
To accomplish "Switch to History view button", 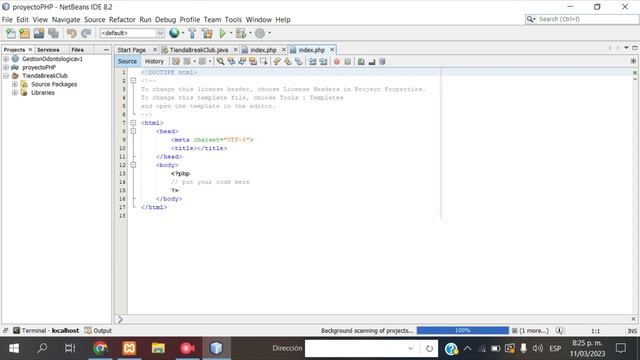I will 154,61.
